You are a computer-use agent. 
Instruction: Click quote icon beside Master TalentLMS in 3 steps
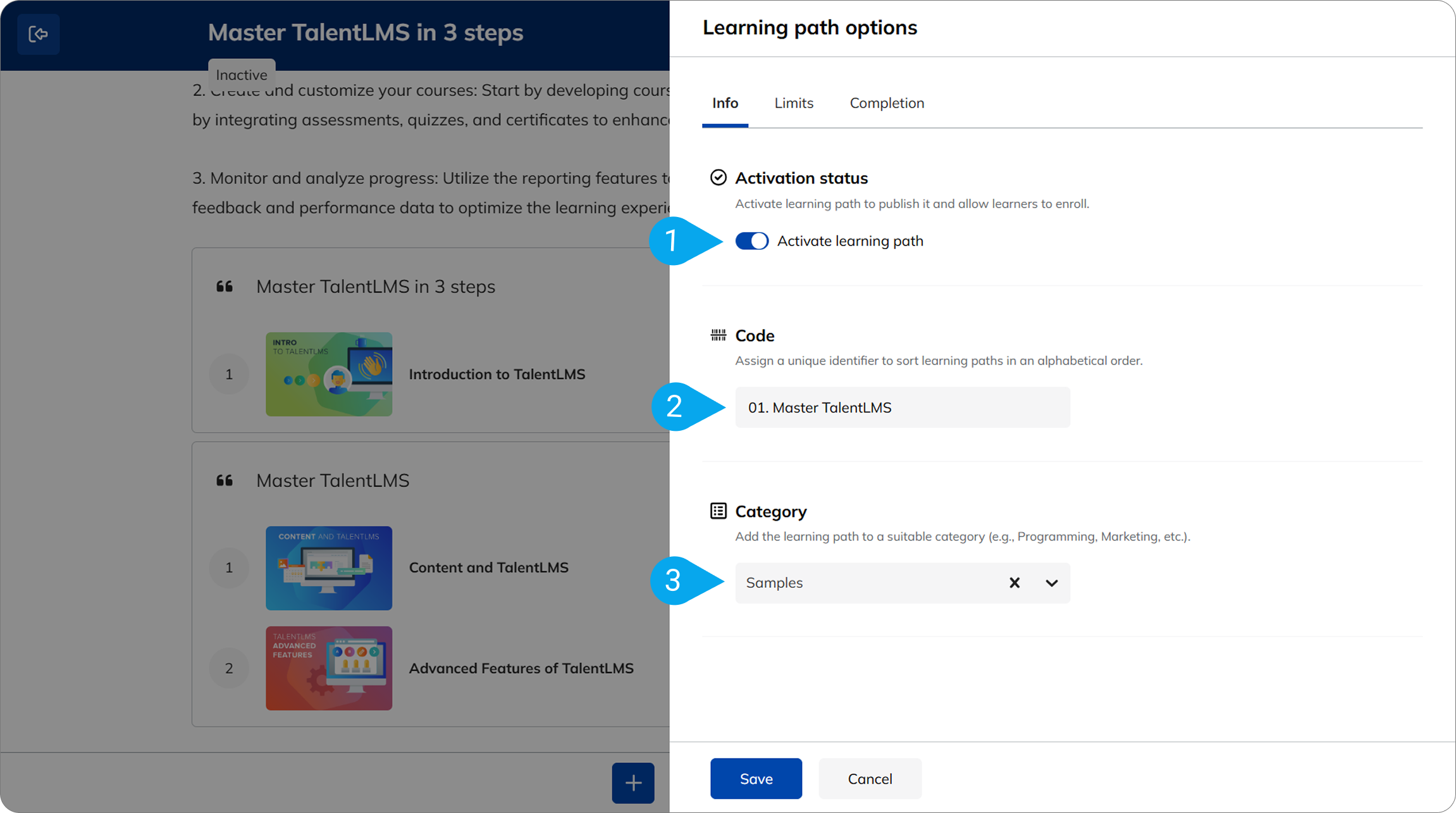click(x=225, y=287)
